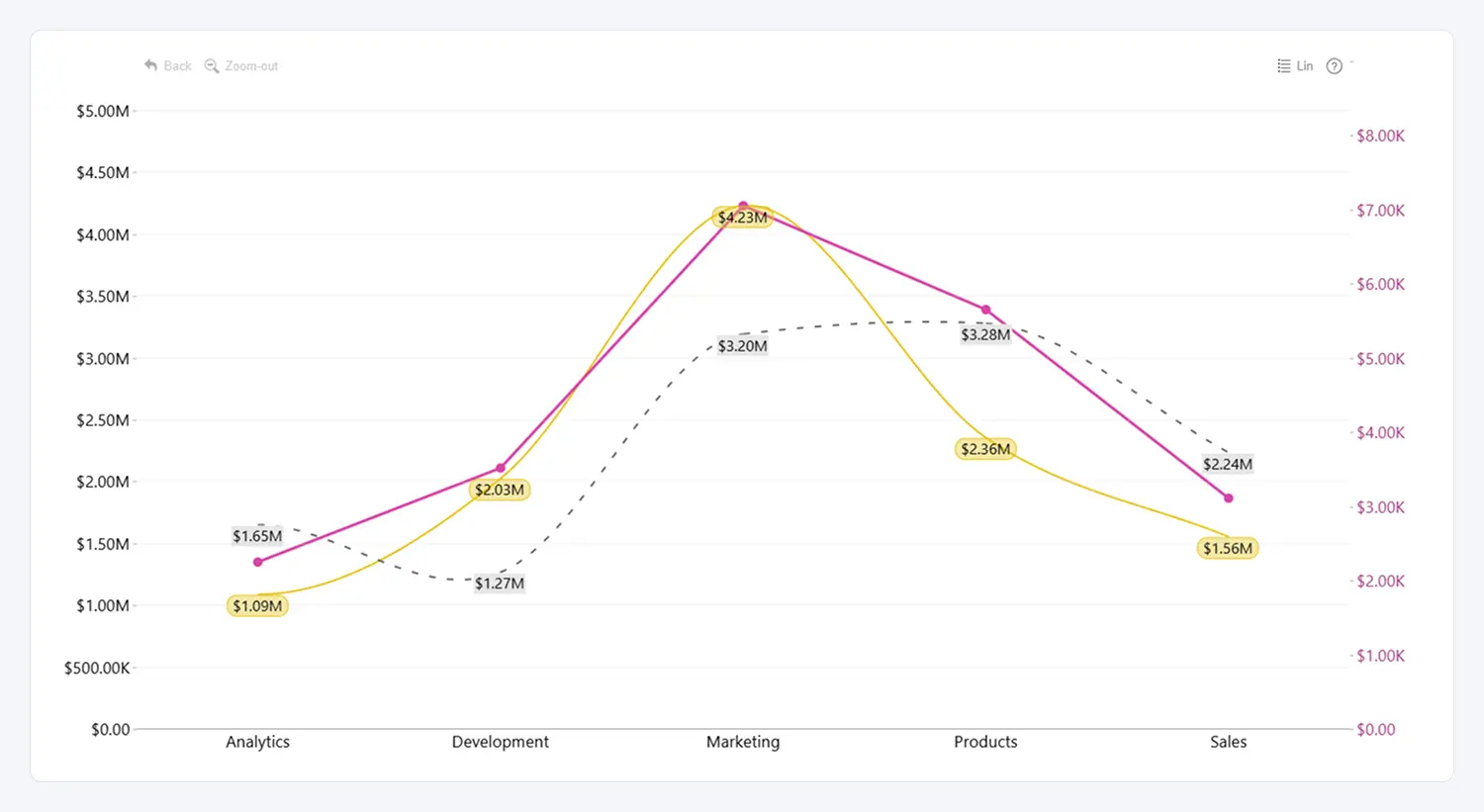Click the Zoom-out magnifier icon
This screenshot has height=812, width=1484.
(211, 66)
